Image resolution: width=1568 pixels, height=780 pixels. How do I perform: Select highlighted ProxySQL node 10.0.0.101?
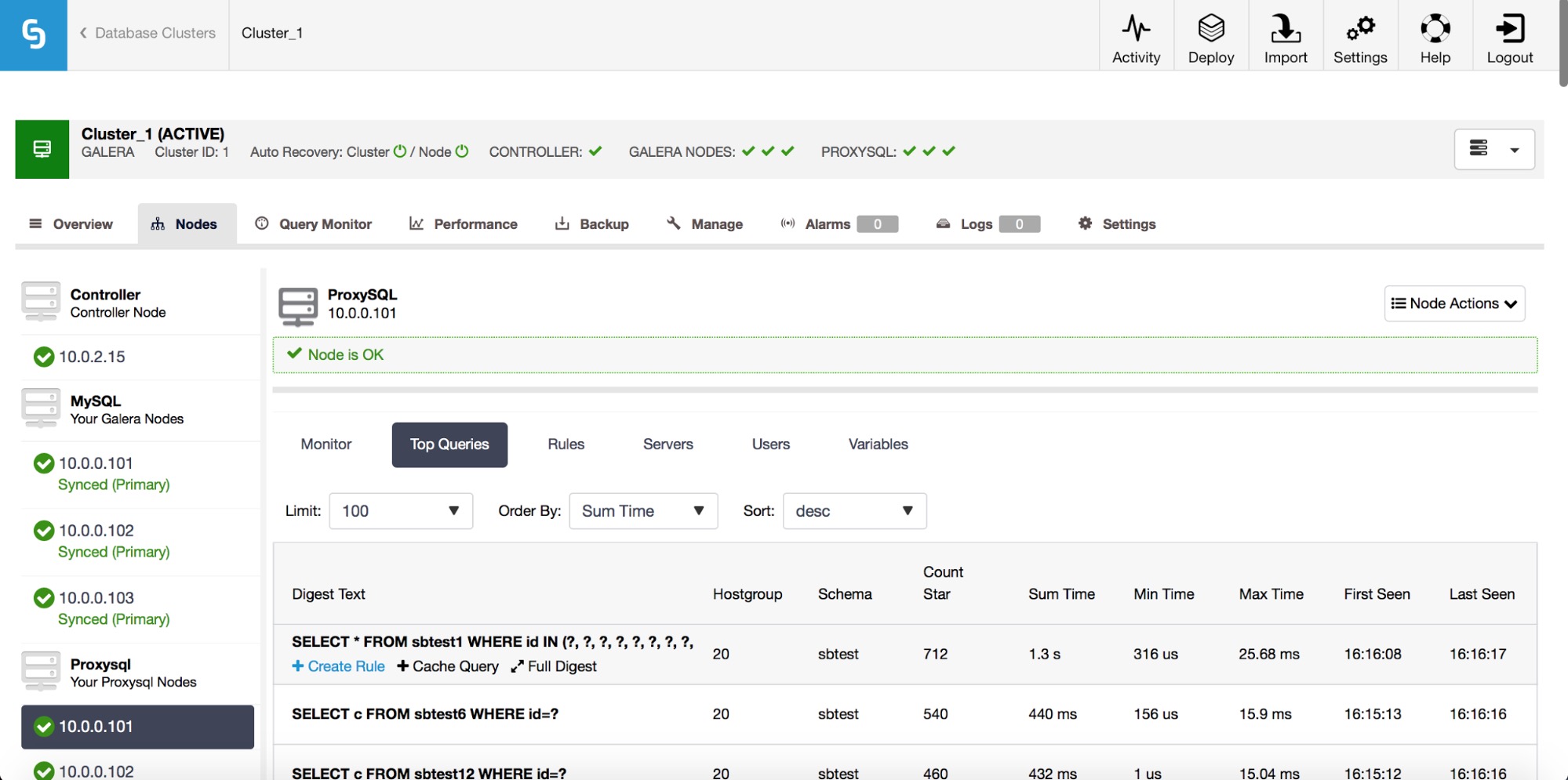click(x=137, y=727)
